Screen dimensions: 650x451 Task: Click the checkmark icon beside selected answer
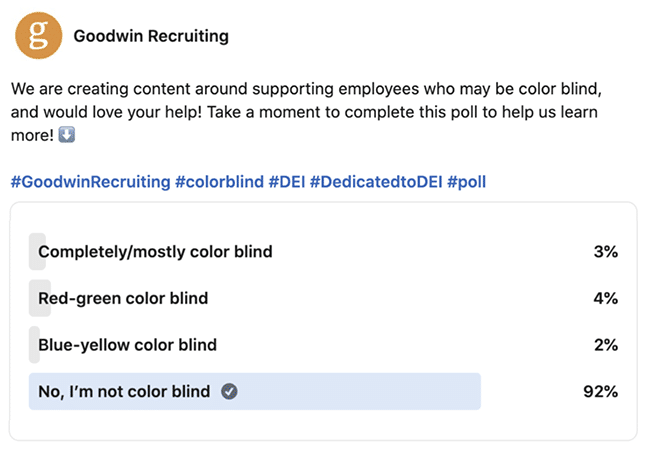(229, 391)
